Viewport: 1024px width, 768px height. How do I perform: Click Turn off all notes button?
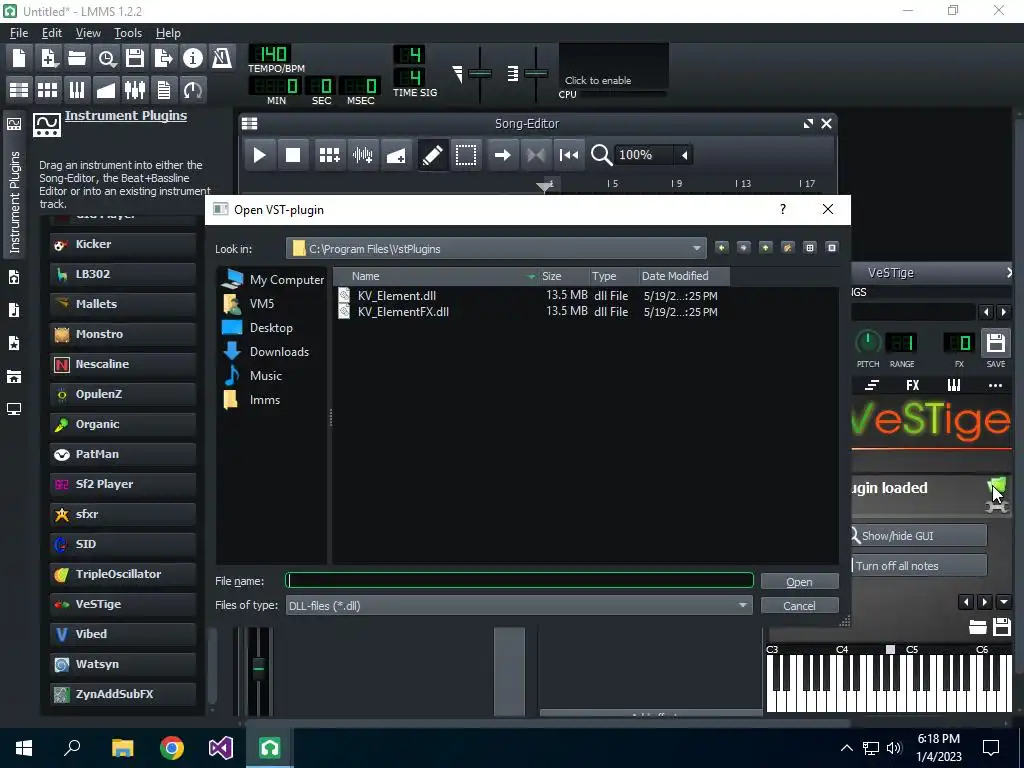click(920, 566)
